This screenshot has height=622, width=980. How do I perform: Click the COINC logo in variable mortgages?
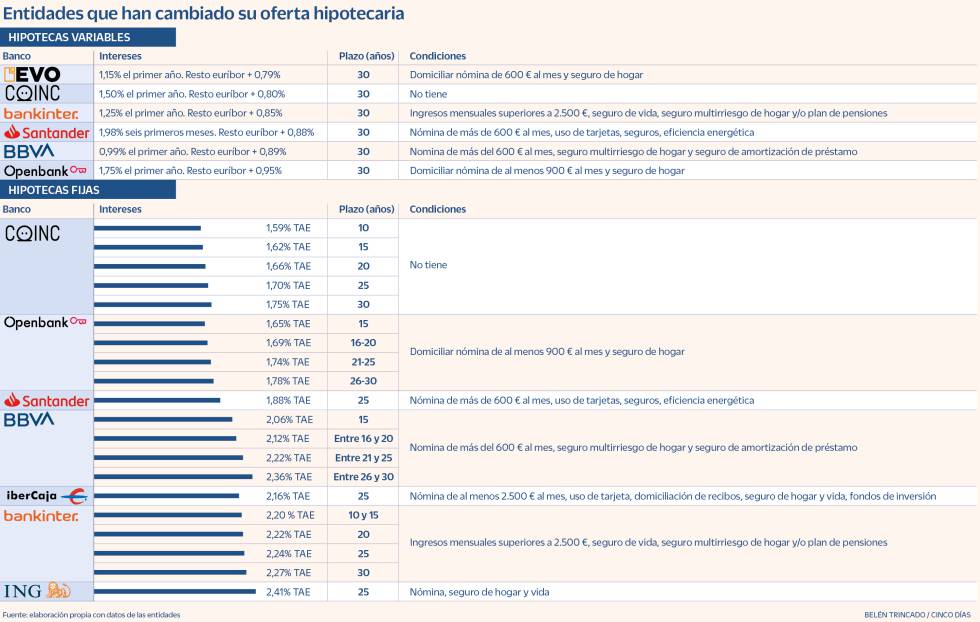[x=32, y=94]
